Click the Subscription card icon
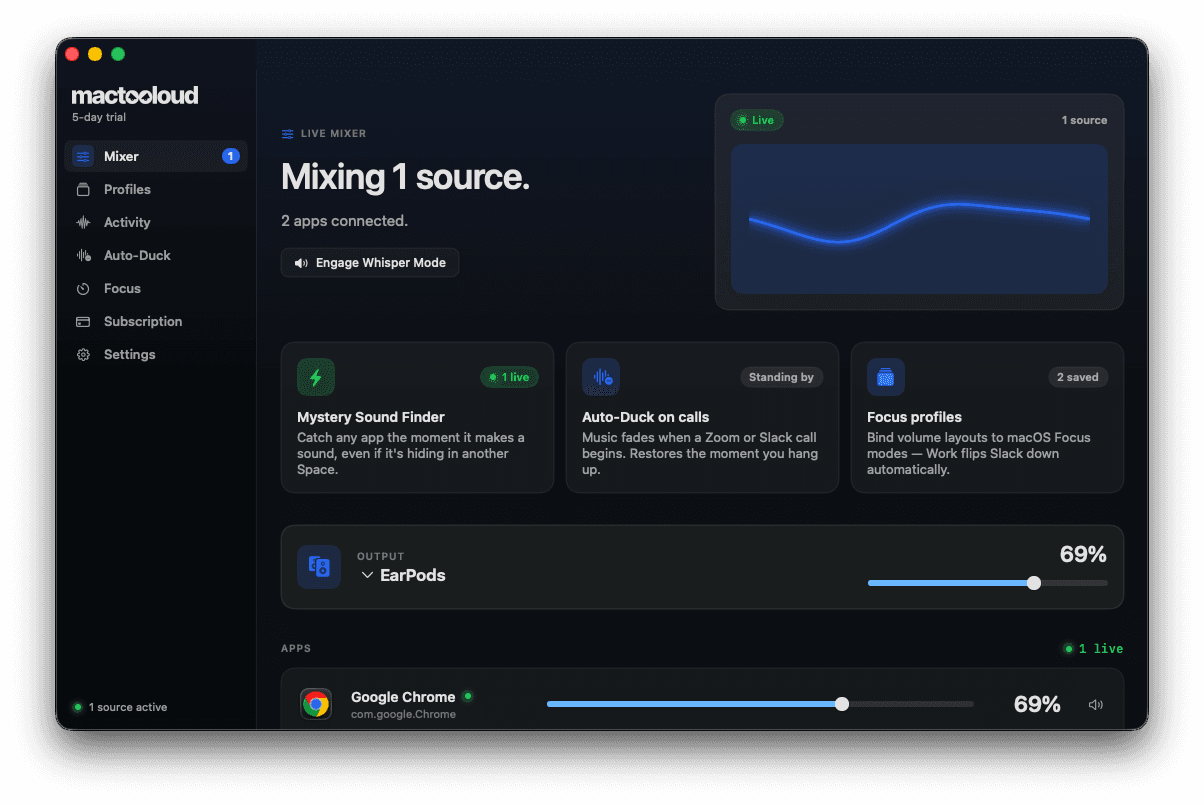Image resolution: width=1204 pixels, height=804 pixels. [84, 321]
